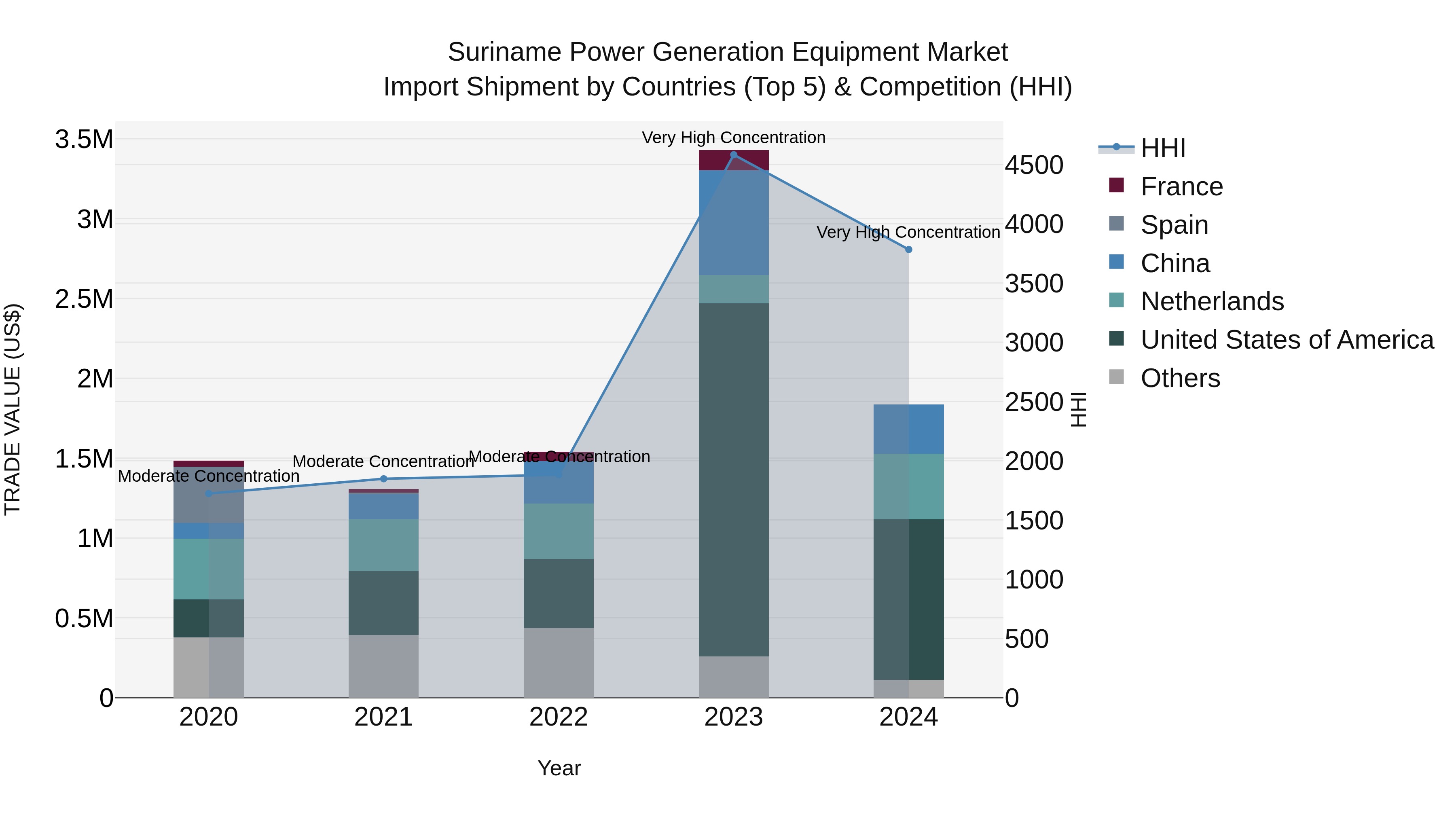
Task: Click the 2023 Others bar segment
Action: tap(734, 677)
